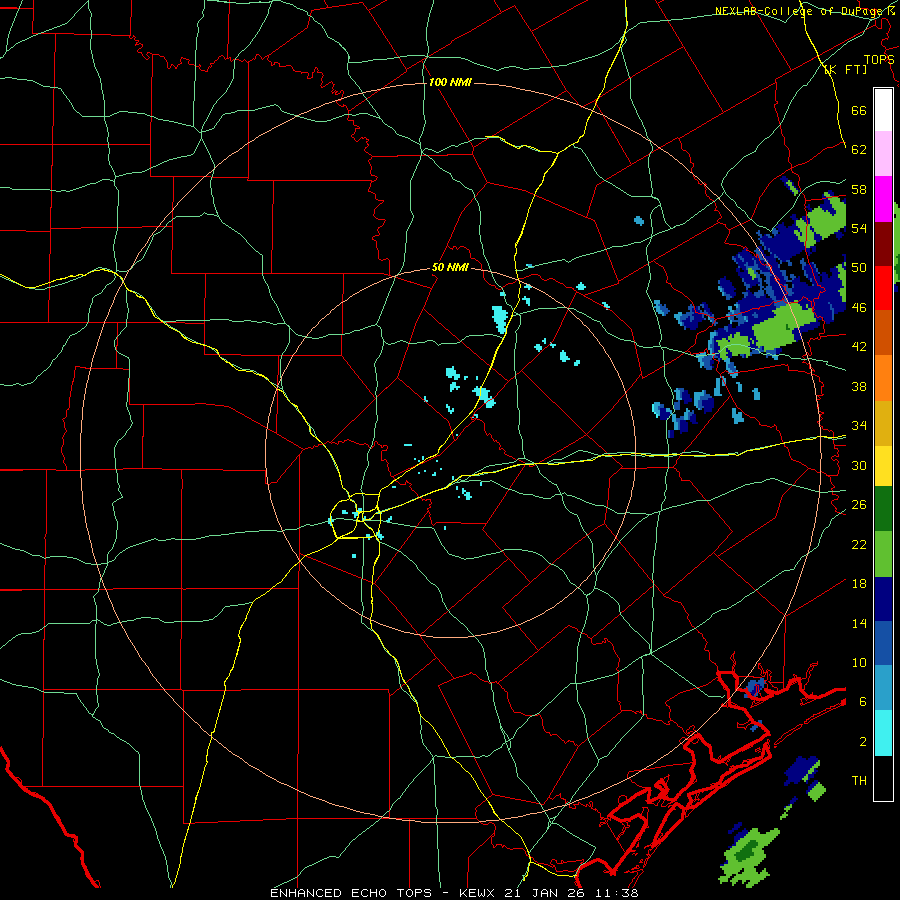The height and width of the screenshot is (900, 900).
Task: Click the 62 value on the scale
Action: click(859, 150)
